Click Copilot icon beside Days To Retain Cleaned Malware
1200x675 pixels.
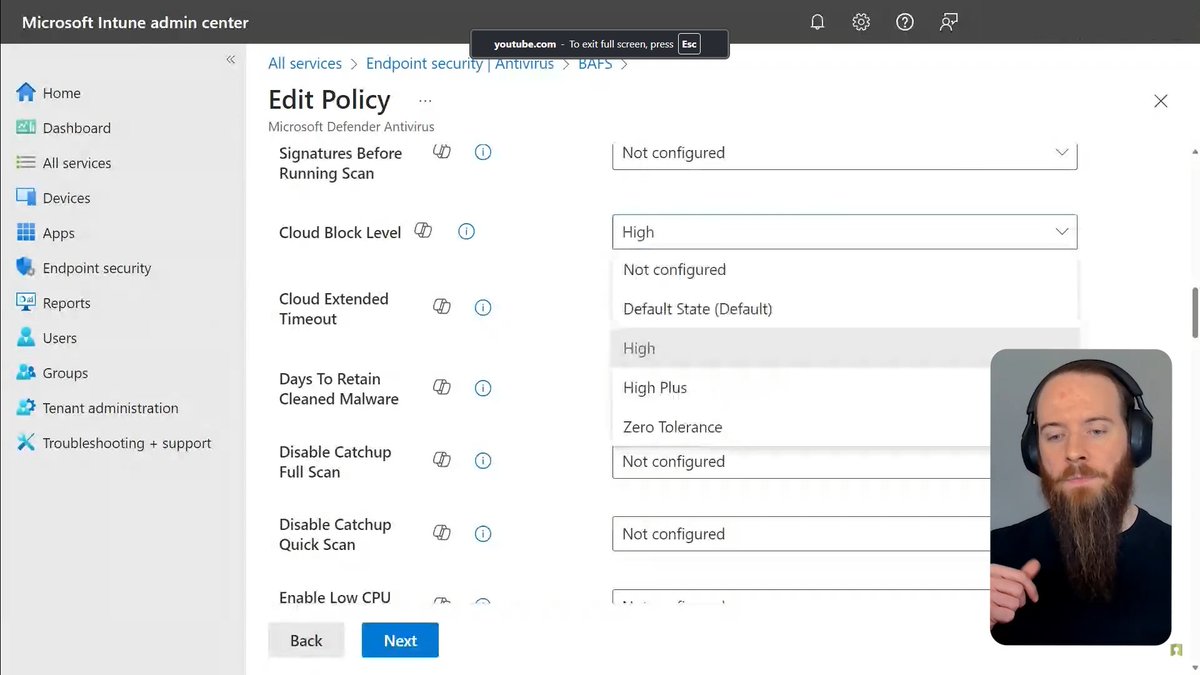(442, 388)
